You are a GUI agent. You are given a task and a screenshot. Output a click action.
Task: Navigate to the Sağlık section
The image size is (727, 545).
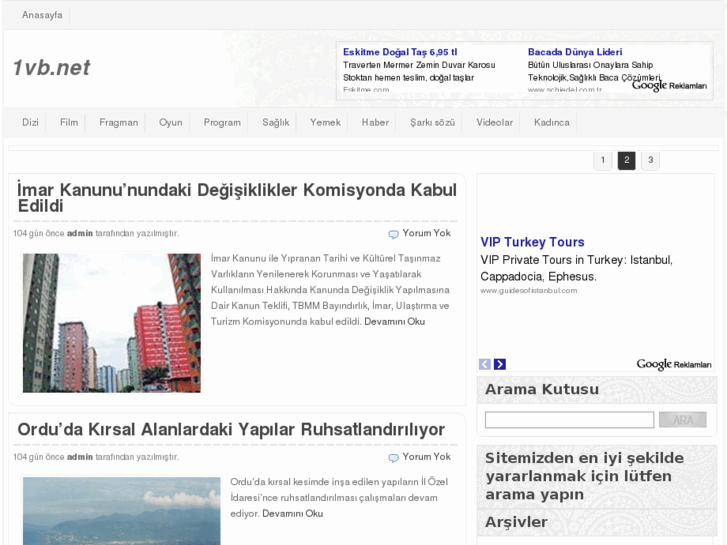[275, 123]
